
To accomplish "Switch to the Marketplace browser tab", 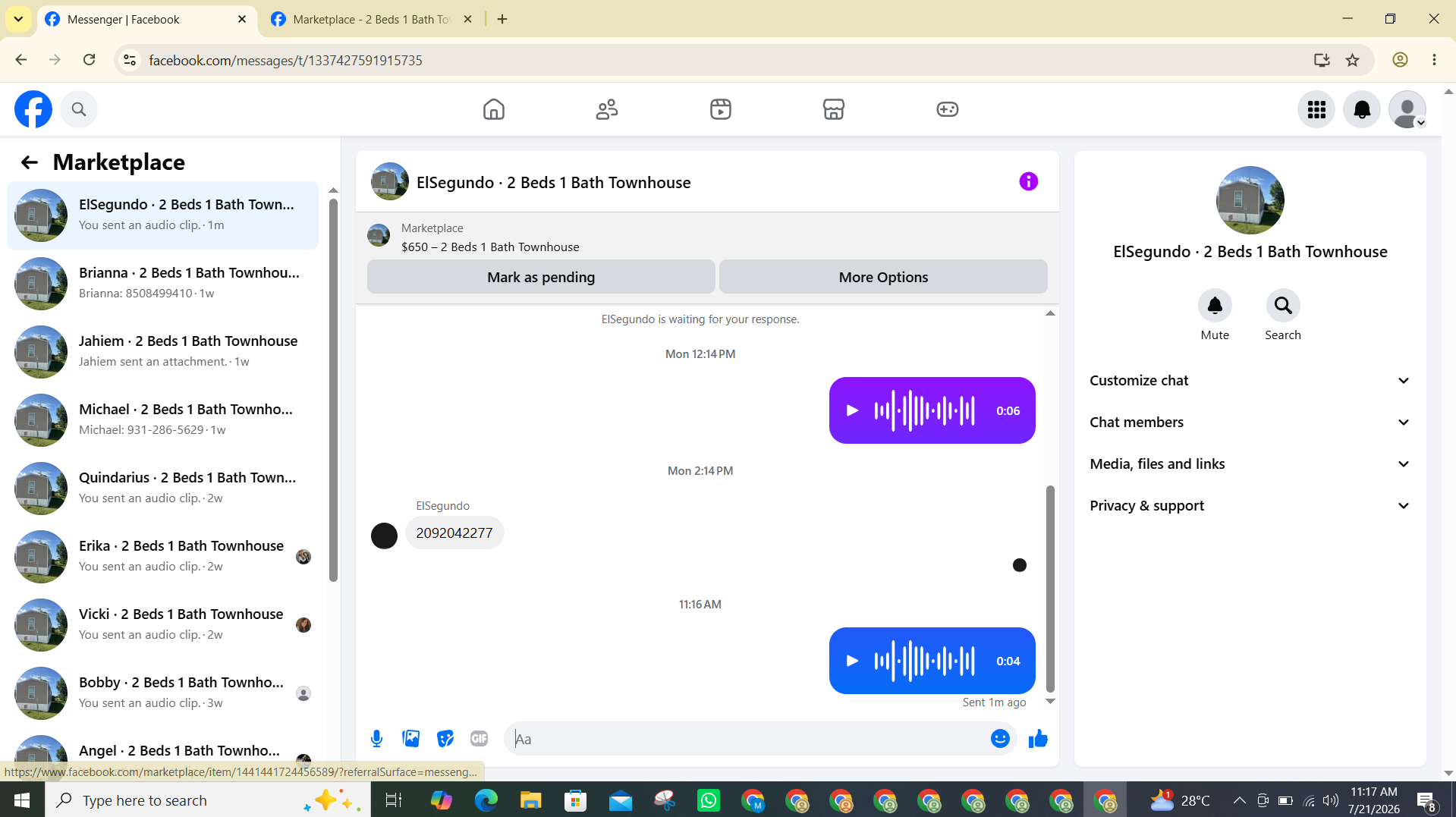I will pos(372,19).
